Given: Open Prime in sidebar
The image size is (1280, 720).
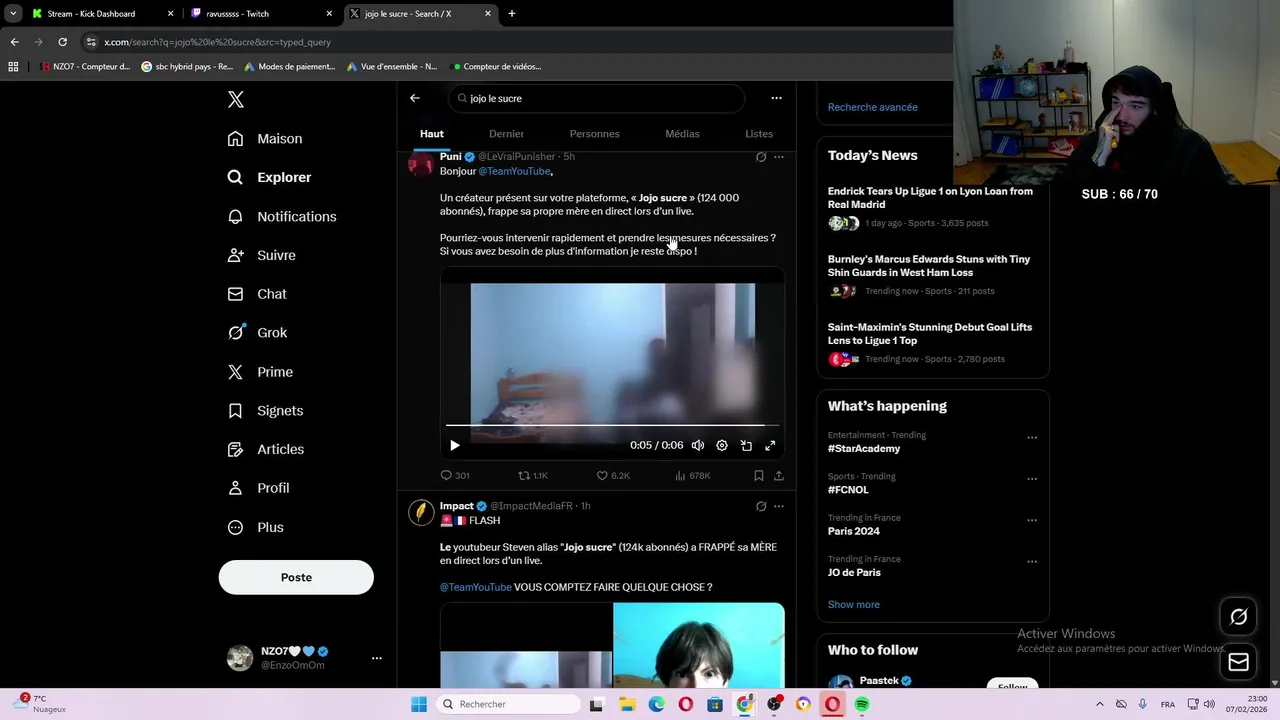Looking at the screenshot, I should coord(260,372).
